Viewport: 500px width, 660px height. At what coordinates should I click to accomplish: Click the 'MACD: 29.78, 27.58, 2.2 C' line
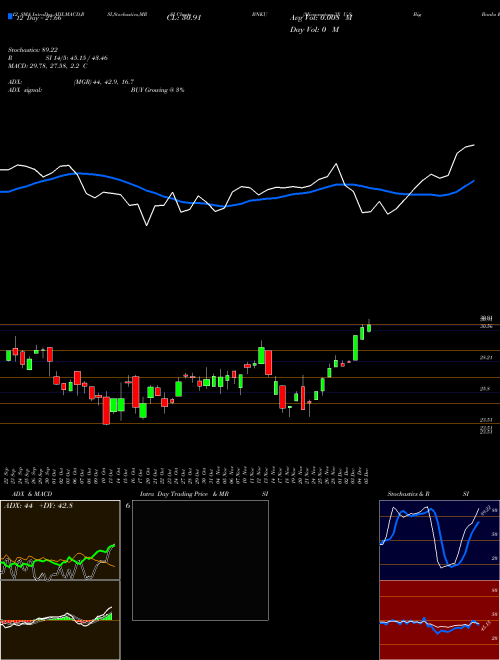click(48, 66)
